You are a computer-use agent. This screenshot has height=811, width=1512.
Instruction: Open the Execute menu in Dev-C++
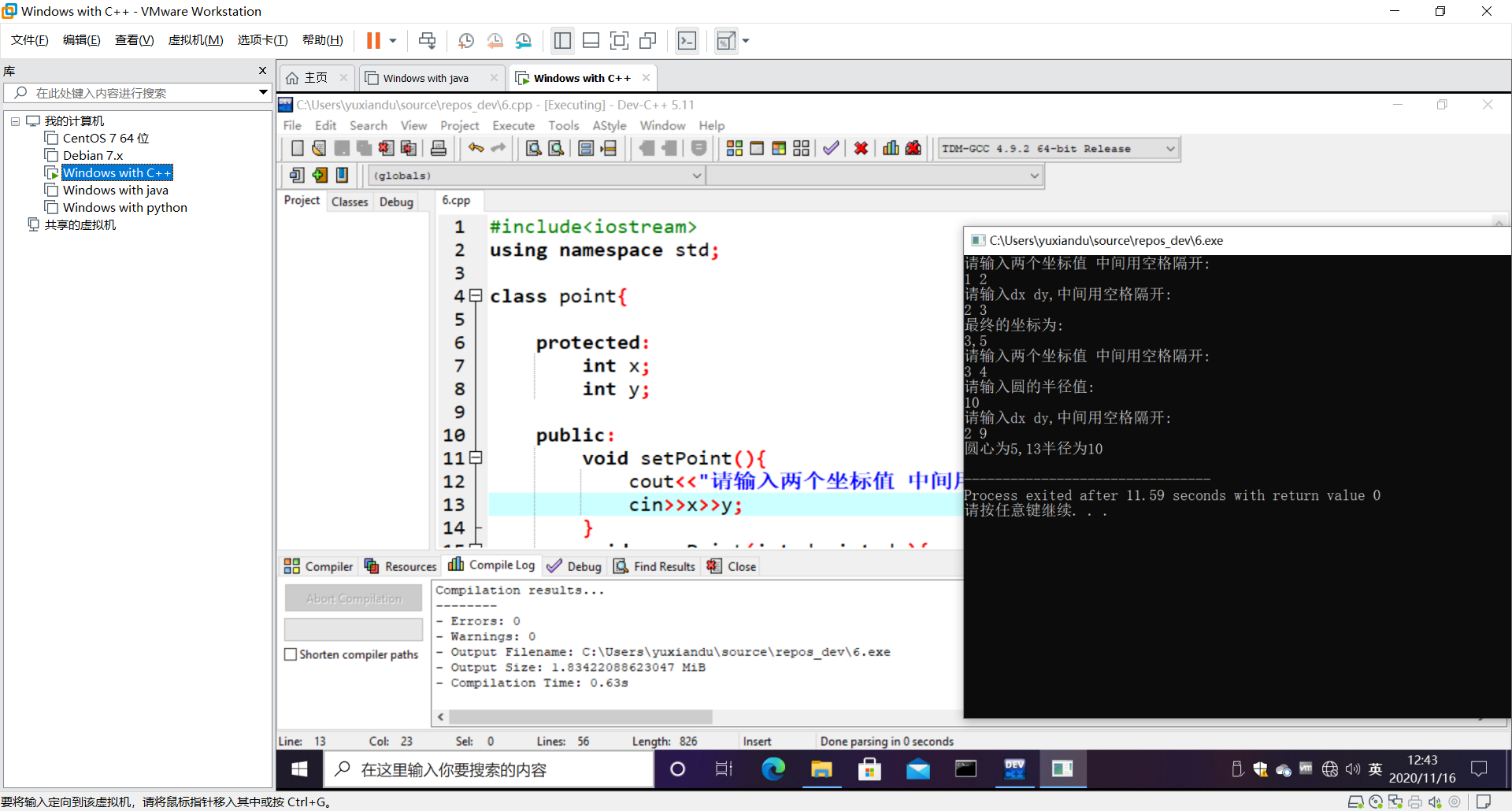pyautogui.click(x=513, y=125)
